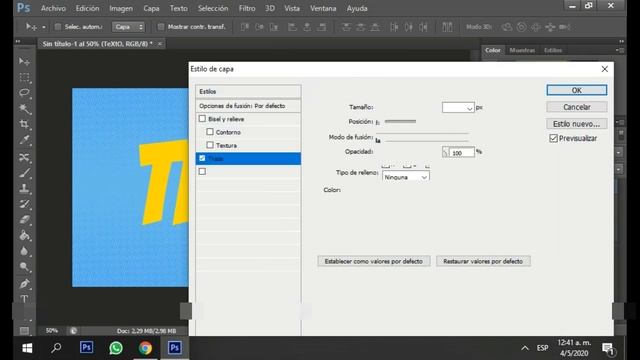Enable Bisel y relieve checkbox
The image size is (640, 360).
coord(202,119)
